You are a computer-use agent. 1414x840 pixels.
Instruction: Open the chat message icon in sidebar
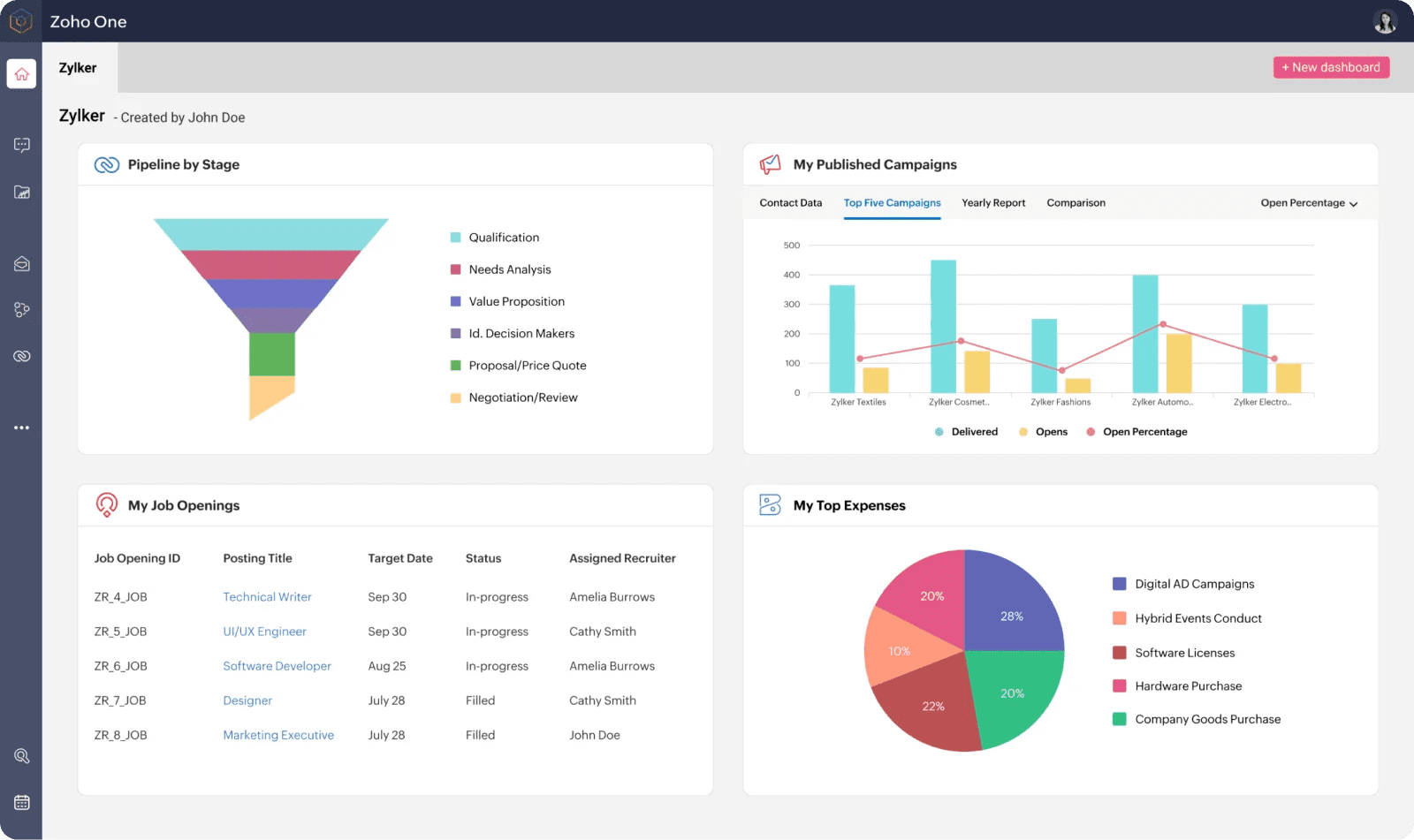[x=21, y=145]
